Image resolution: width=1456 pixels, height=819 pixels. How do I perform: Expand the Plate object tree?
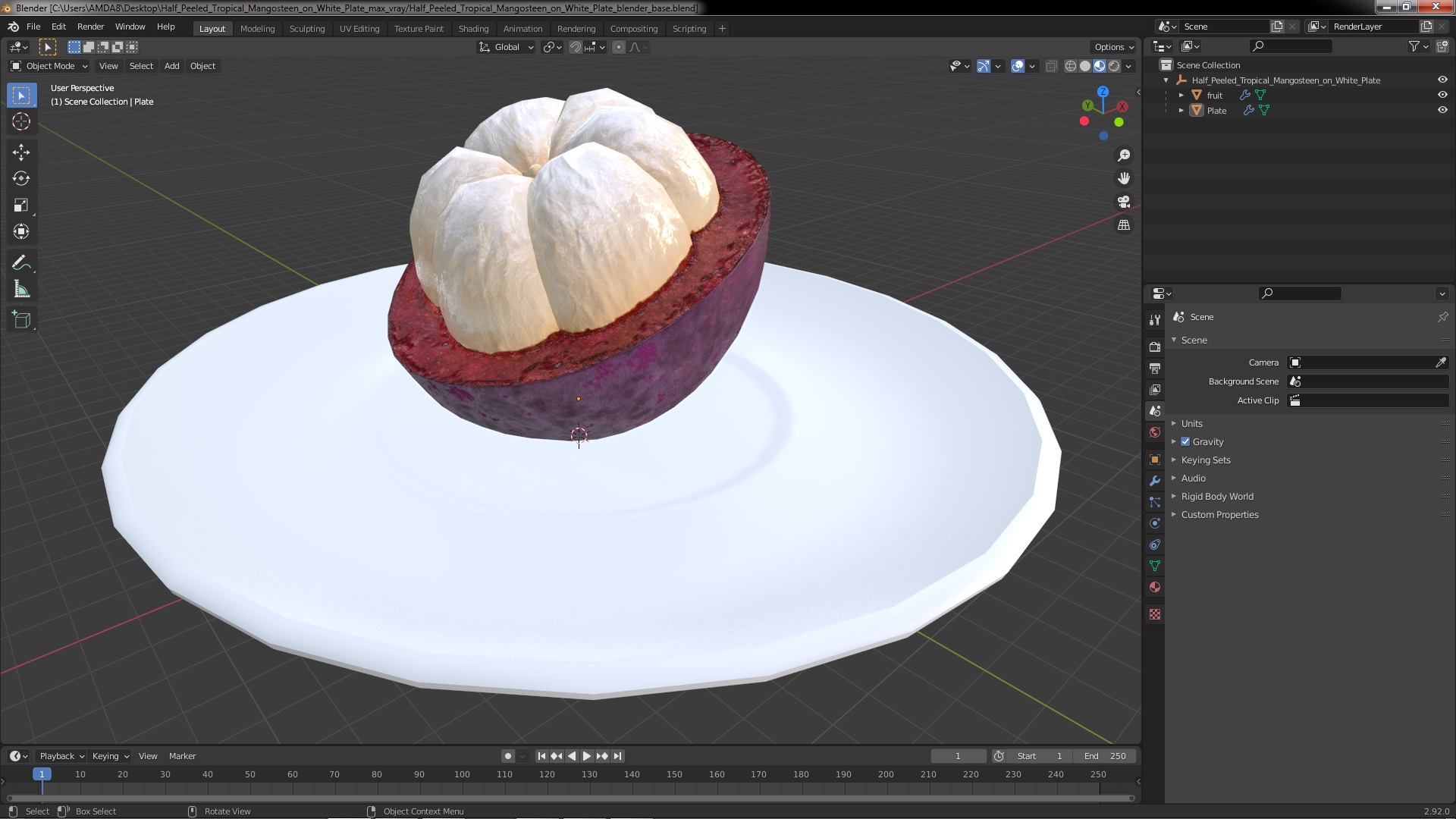1181,110
